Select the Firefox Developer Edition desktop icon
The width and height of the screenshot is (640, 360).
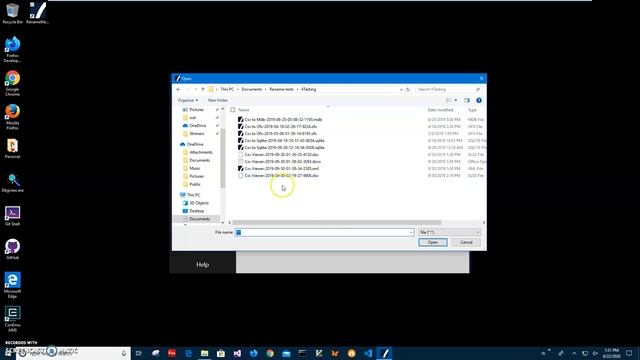coord(12,49)
